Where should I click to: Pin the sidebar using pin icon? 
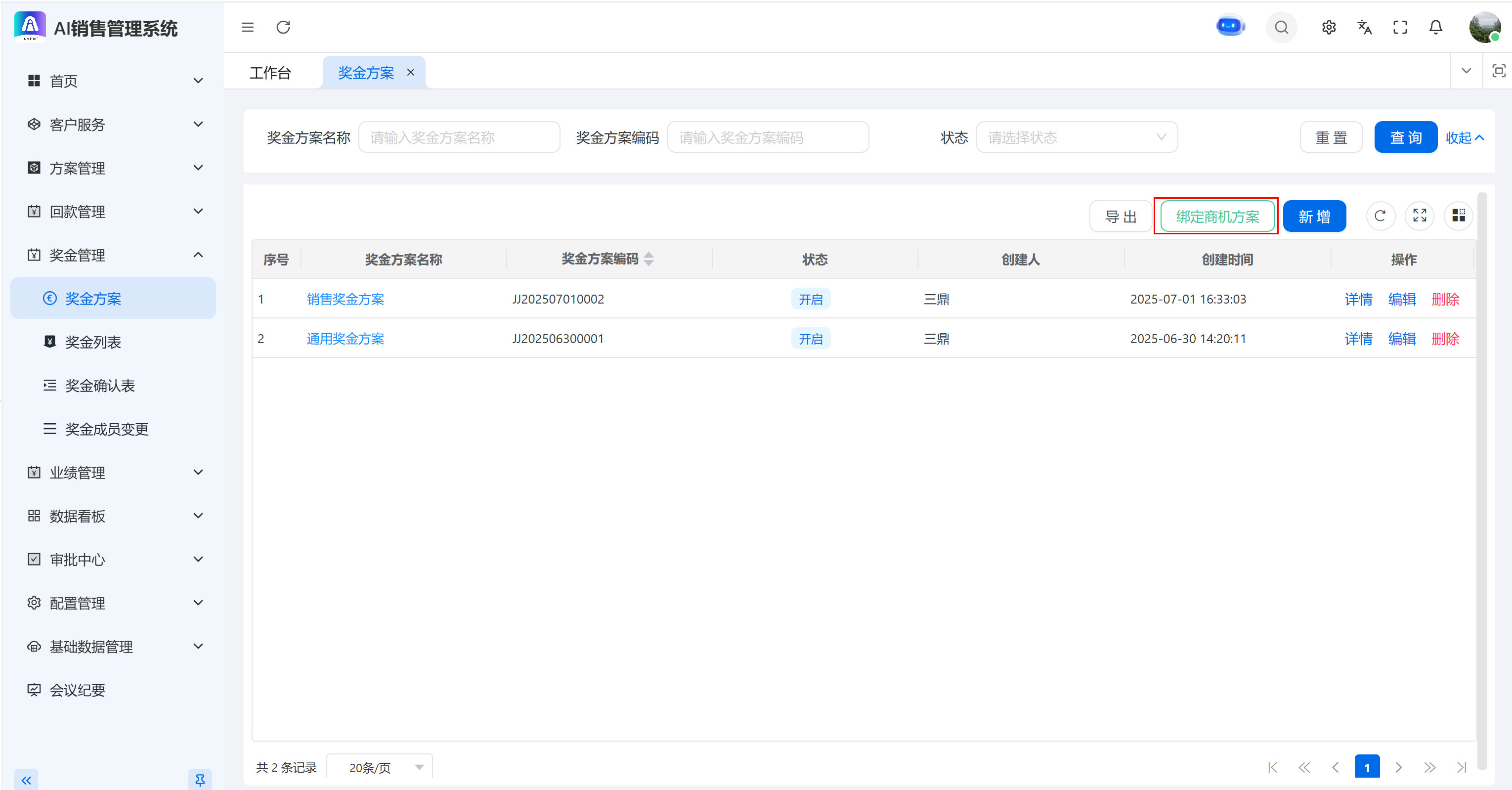coord(200,780)
